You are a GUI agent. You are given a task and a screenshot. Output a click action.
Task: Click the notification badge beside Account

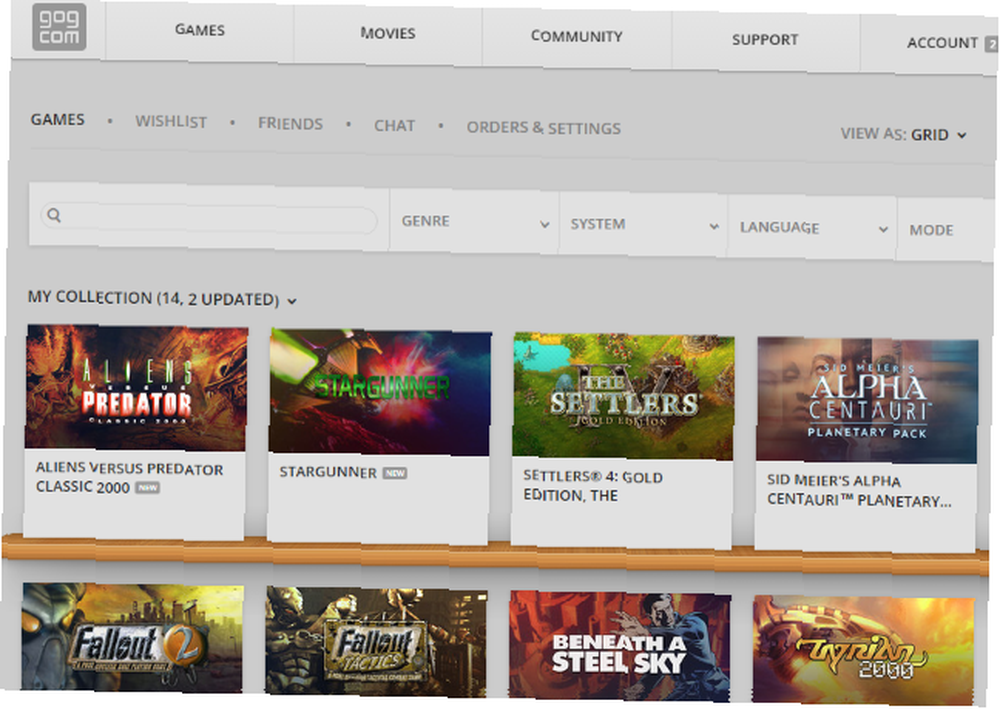coord(992,44)
